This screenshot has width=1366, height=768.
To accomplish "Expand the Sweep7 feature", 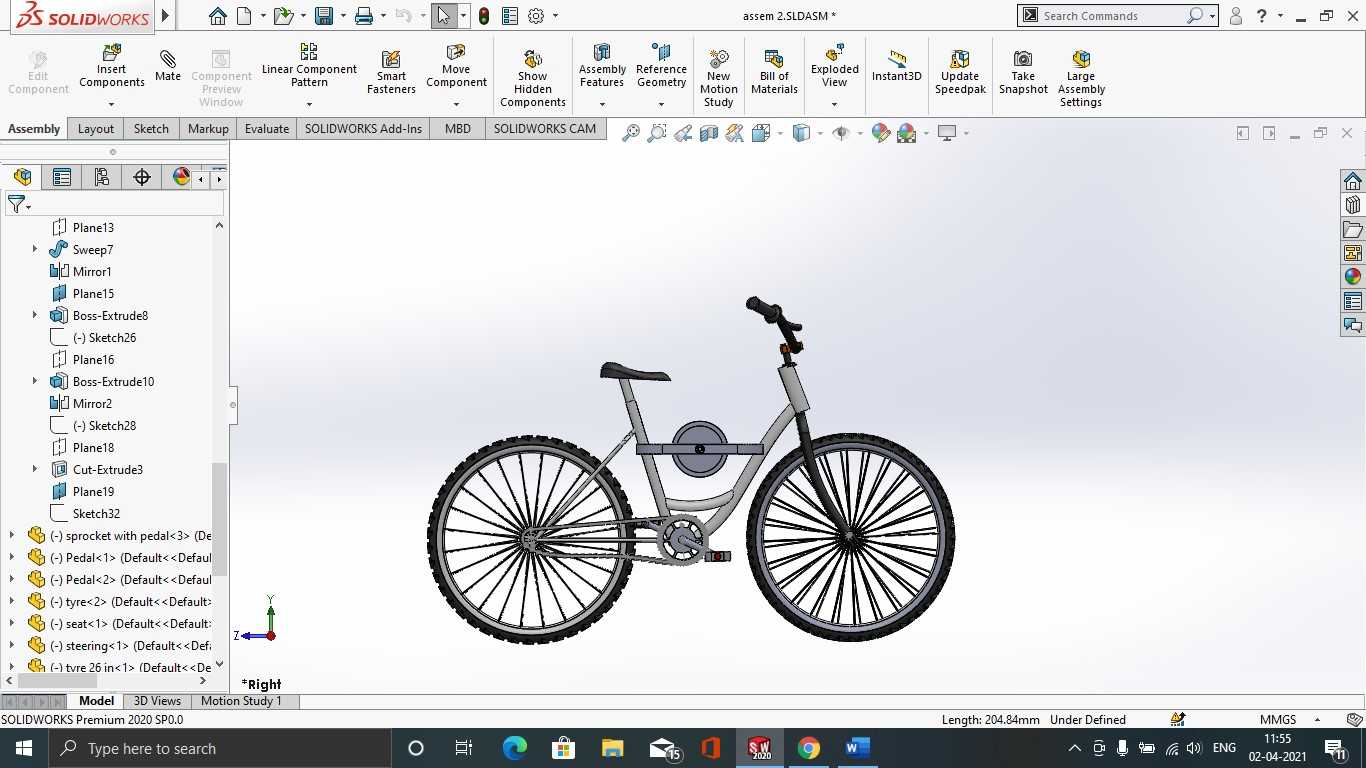I will pyautogui.click(x=35, y=249).
